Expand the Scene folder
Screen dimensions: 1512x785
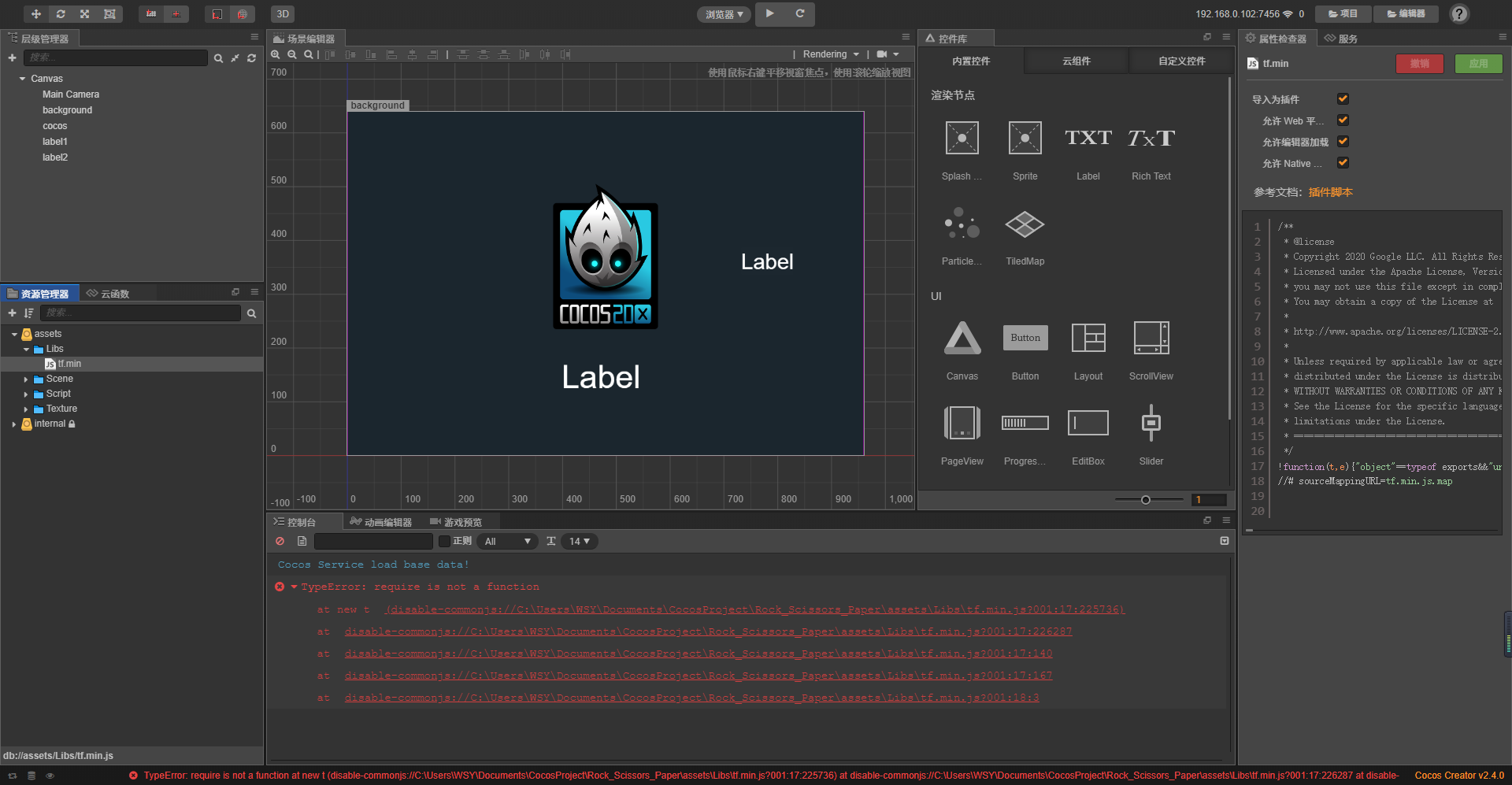click(x=26, y=380)
